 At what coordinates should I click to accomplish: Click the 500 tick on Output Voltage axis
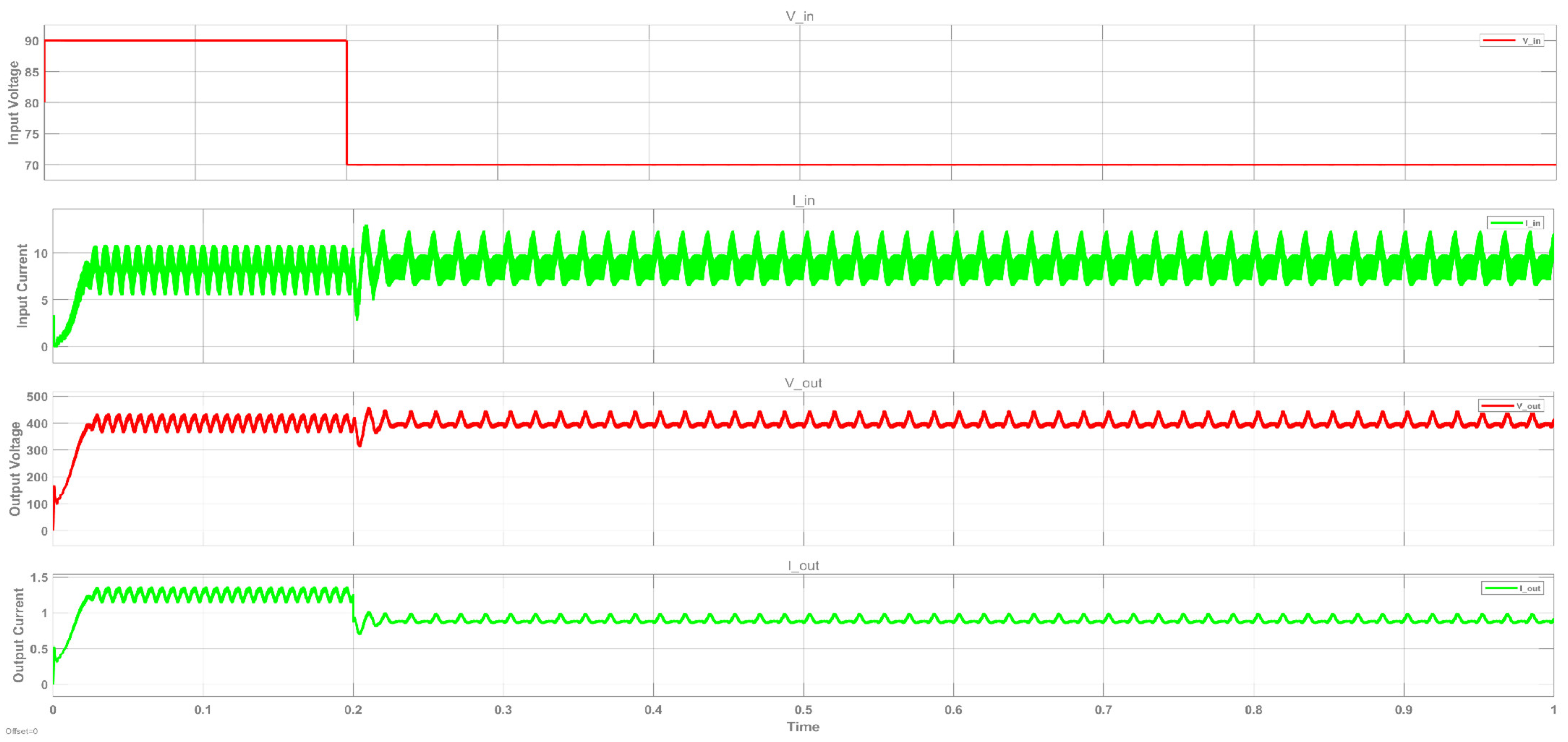click(x=37, y=397)
